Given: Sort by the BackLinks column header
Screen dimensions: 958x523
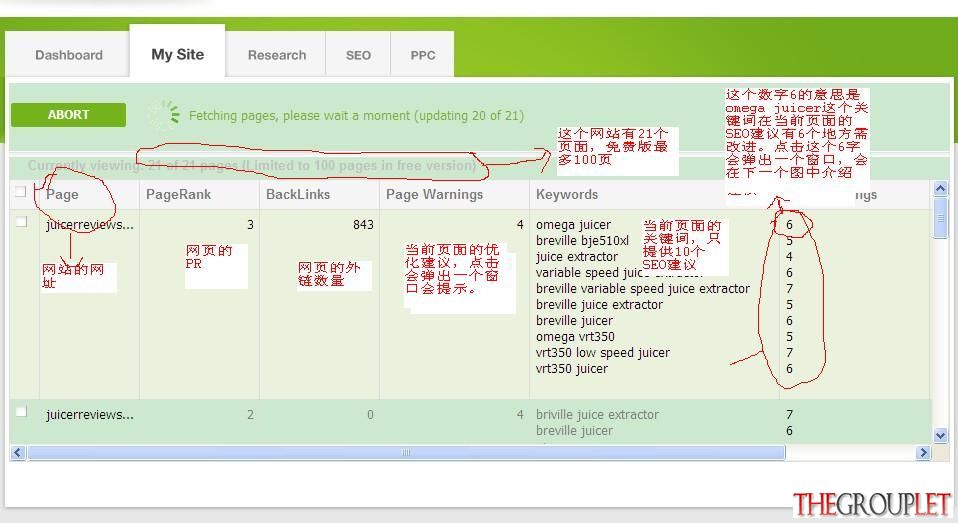Looking at the screenshot, I should pos(298,194).
